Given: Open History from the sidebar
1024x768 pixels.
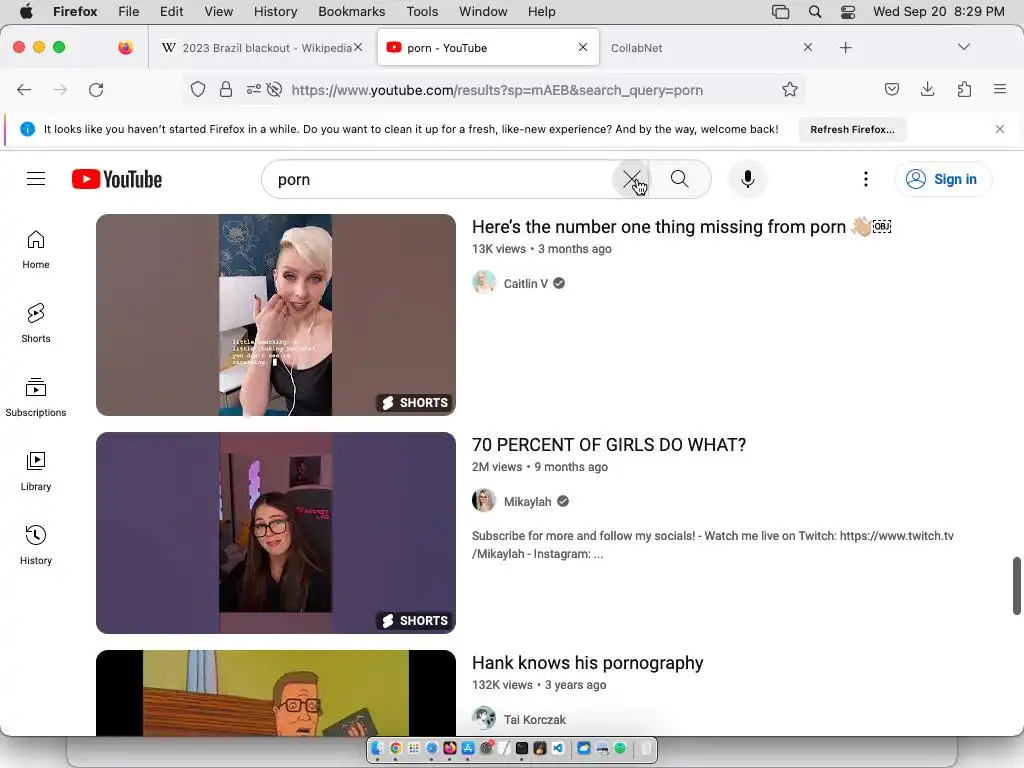Looking at the screenshot, I should pyautogui.click(x=36, y=545).
